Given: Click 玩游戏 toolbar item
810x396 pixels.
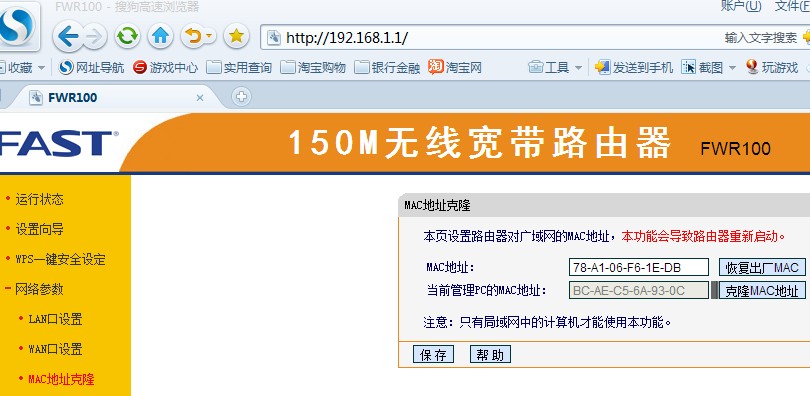Looking at the screenshot, I should 772,68.
